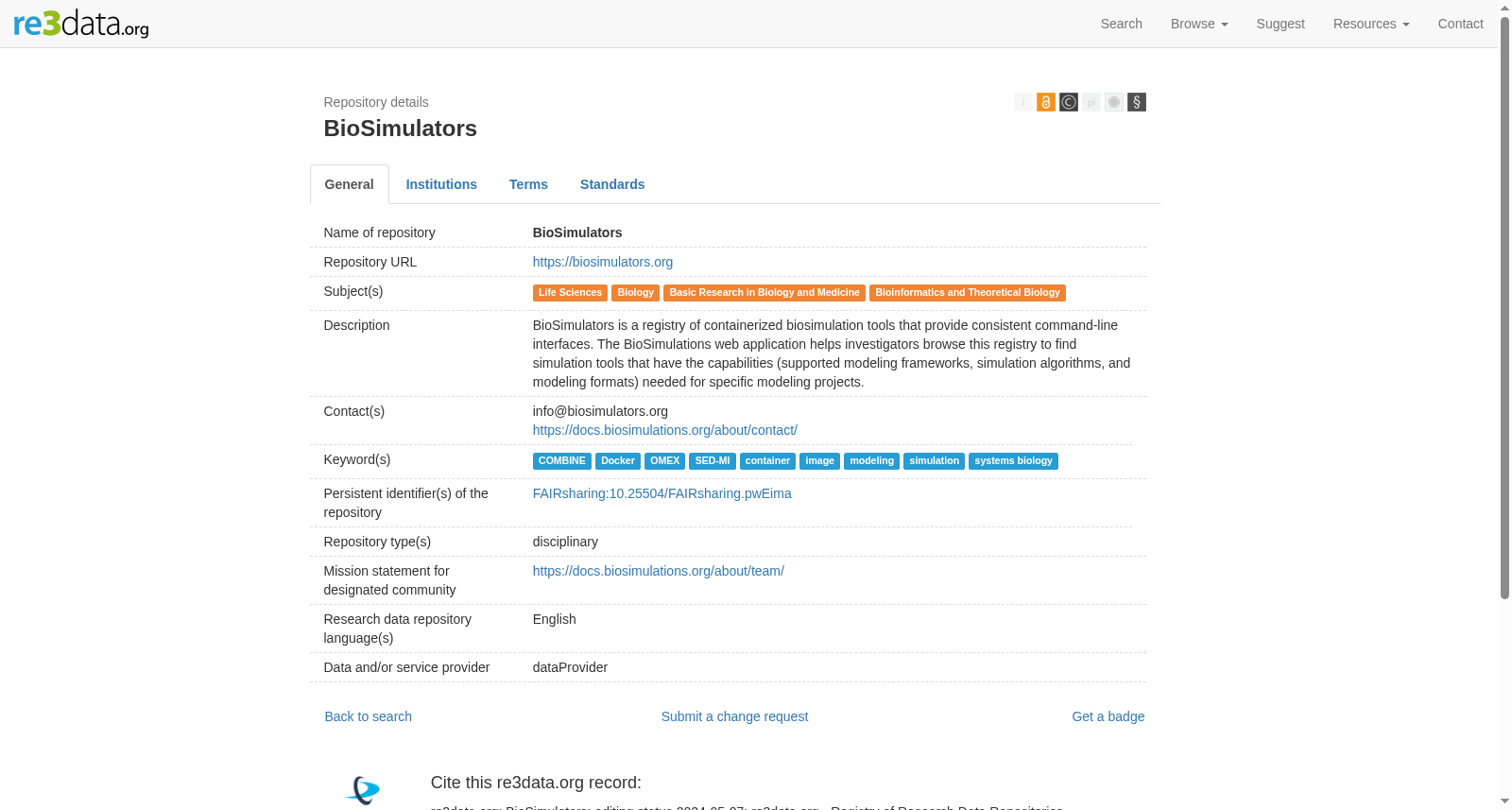Click the re3data.org logo
Image resolution: width=1512 pixels, height=810 pixels.
click(x=81, y=24)
